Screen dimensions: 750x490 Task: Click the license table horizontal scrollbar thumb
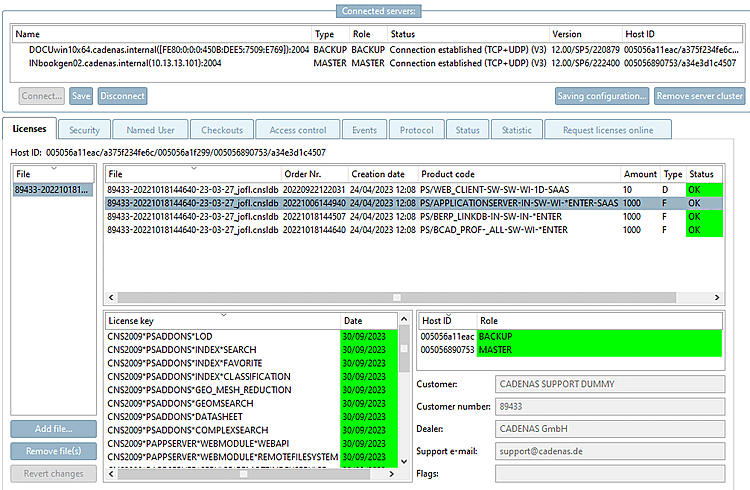click(397, 298)
